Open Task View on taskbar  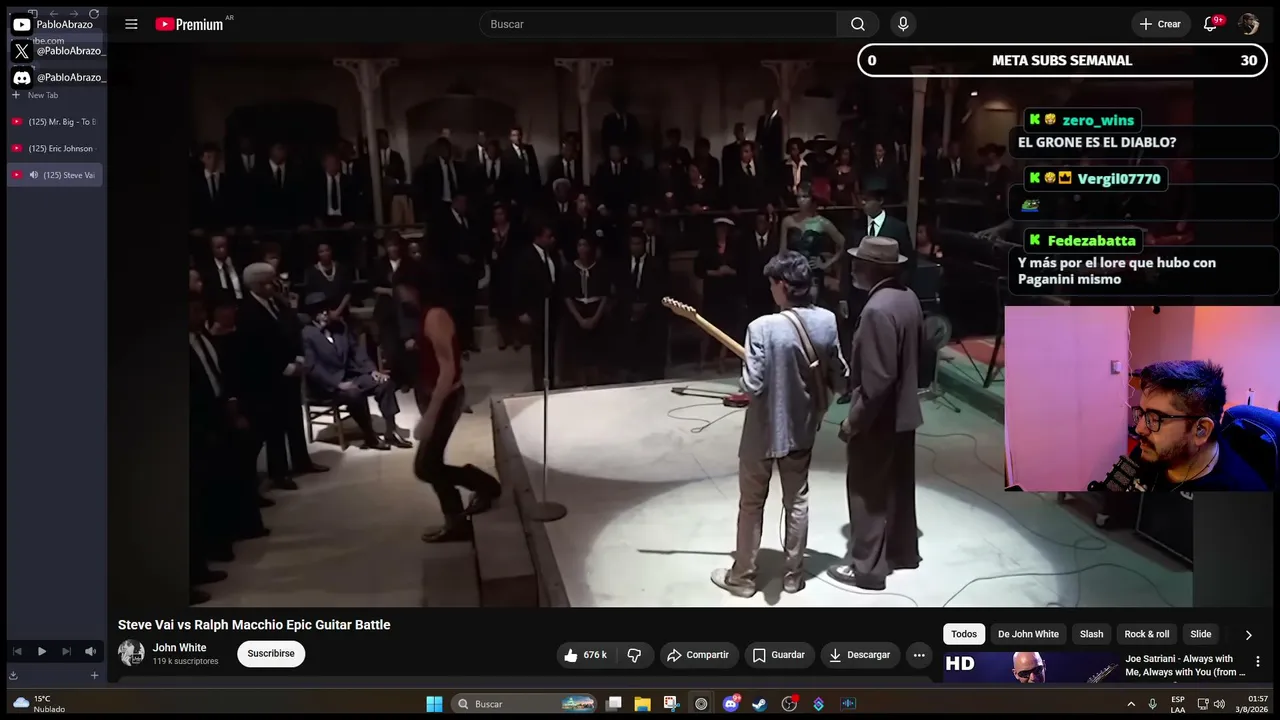(614, 704)
